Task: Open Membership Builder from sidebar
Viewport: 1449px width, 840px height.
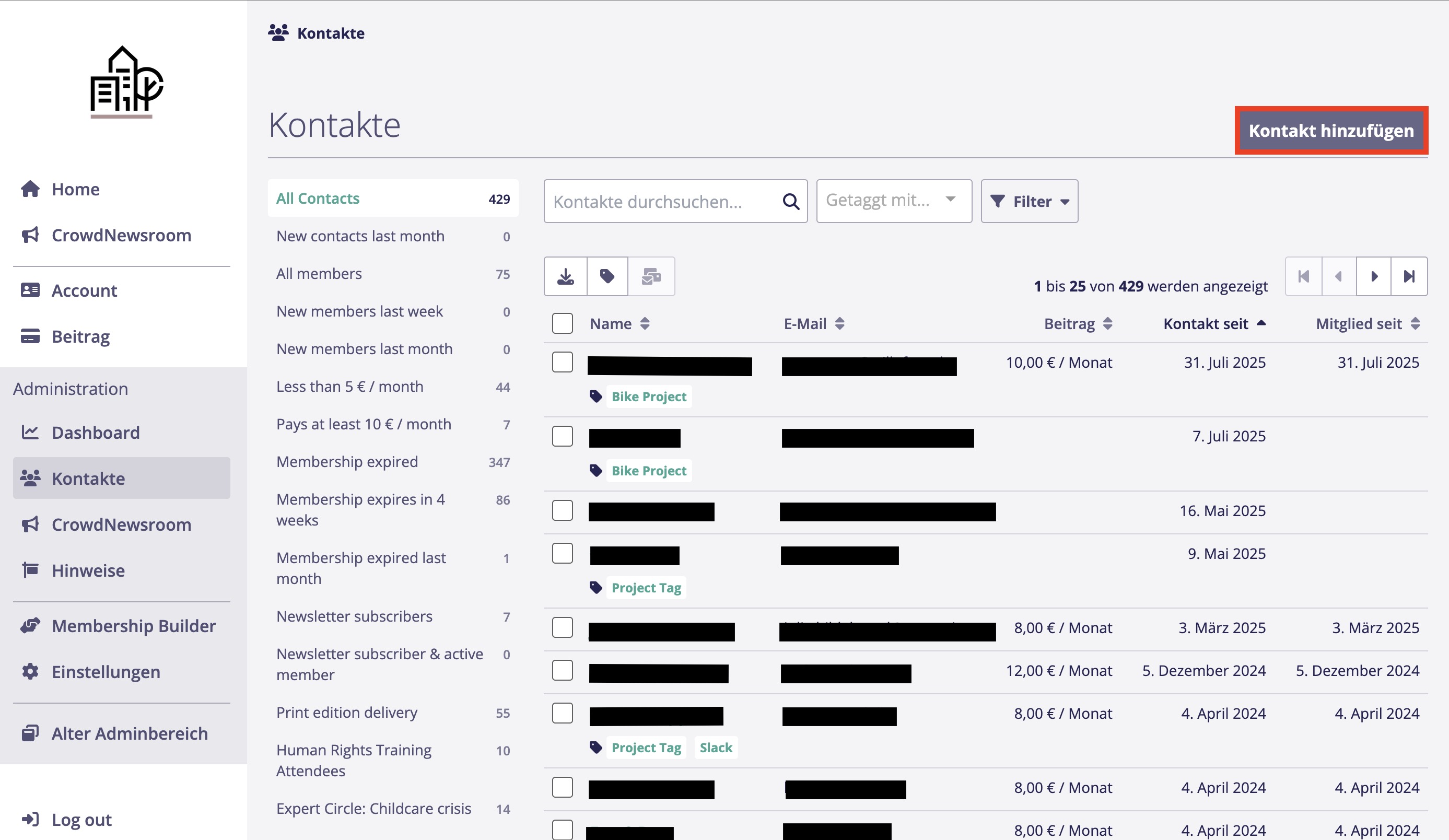Action: [x=133, y=625]
